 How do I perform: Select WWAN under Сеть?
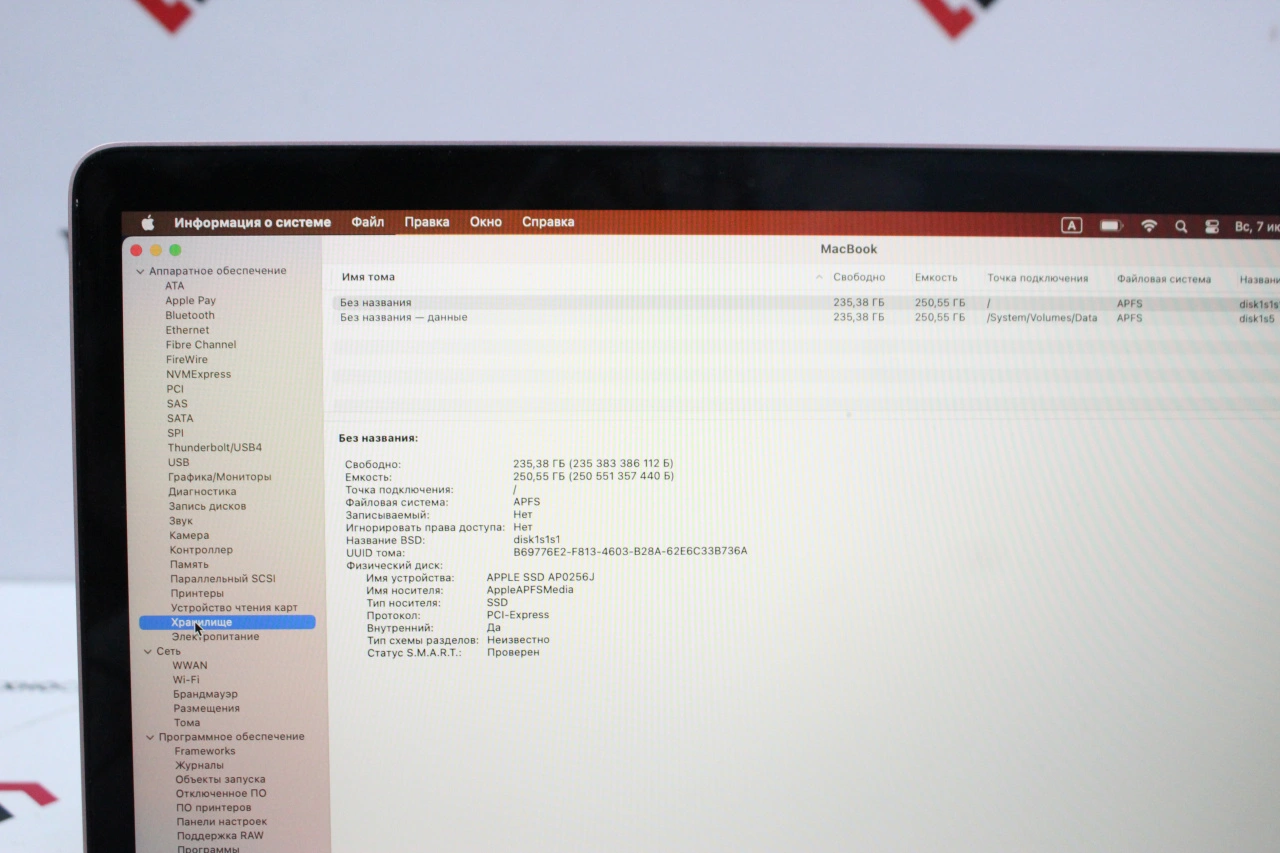190,665
